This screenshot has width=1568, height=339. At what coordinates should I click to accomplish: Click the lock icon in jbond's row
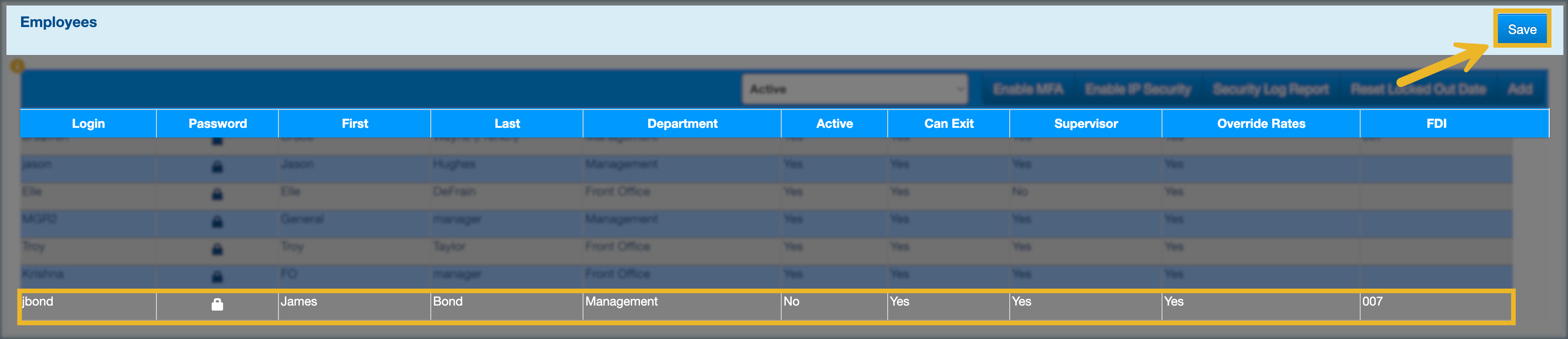coord(217,304)
